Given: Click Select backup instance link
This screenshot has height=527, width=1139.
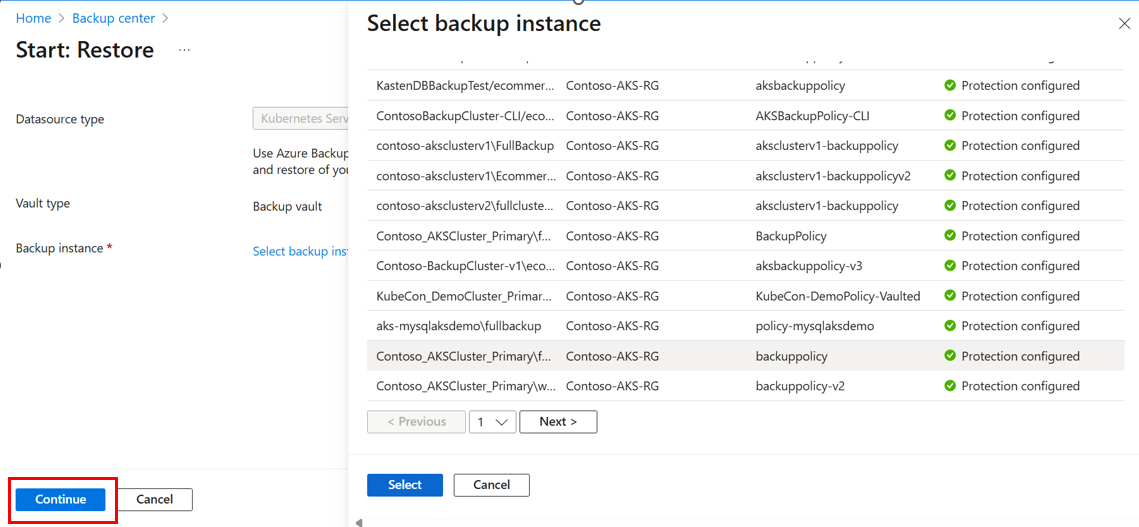Looking at the screenshot, I should point(299,251).
